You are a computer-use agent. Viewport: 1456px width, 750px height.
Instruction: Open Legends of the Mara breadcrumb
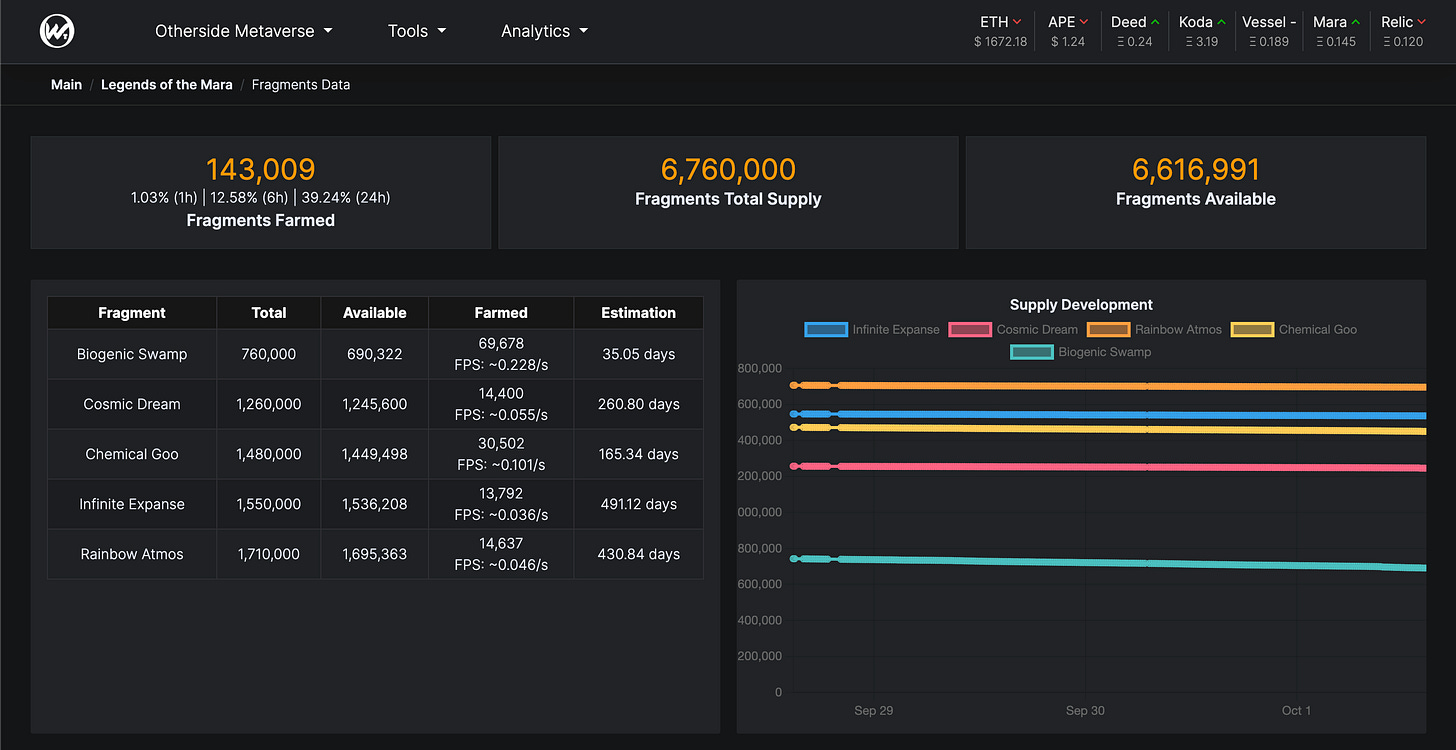(167, 85)
